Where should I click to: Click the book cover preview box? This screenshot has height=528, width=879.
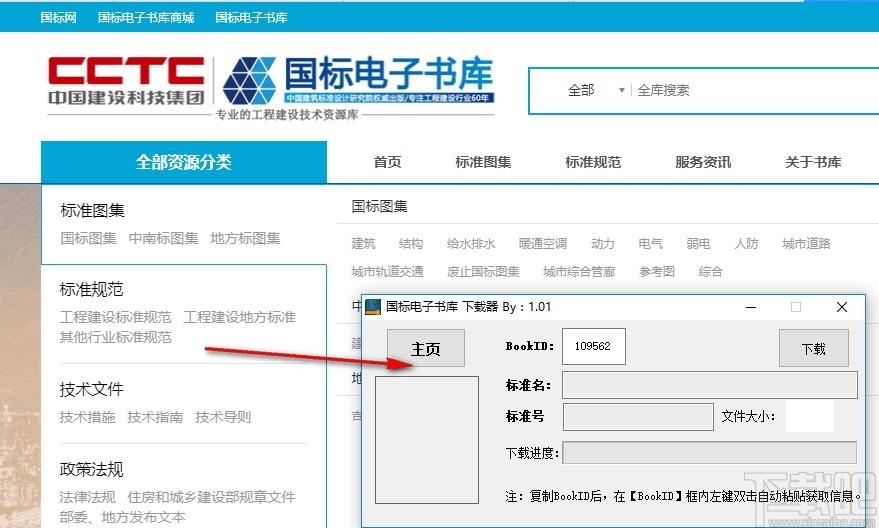[x=427, y=440]
